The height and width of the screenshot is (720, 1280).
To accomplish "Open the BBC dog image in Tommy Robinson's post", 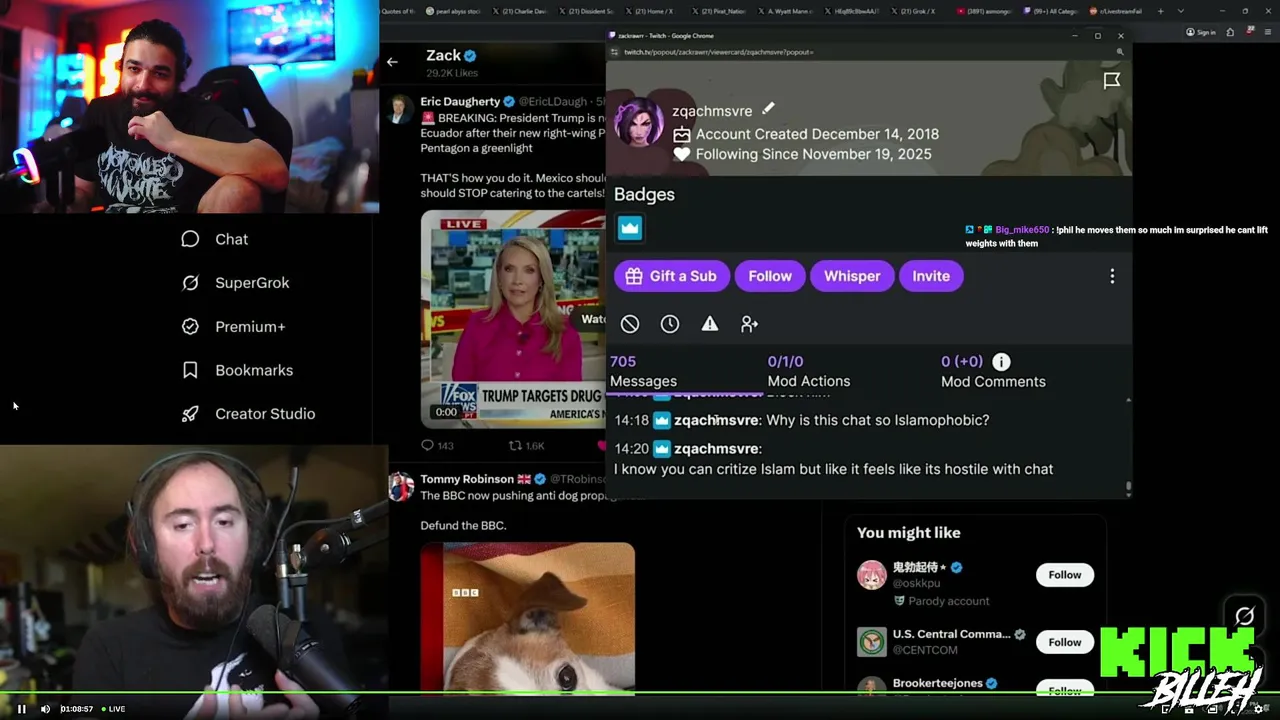I will (527, 617).
